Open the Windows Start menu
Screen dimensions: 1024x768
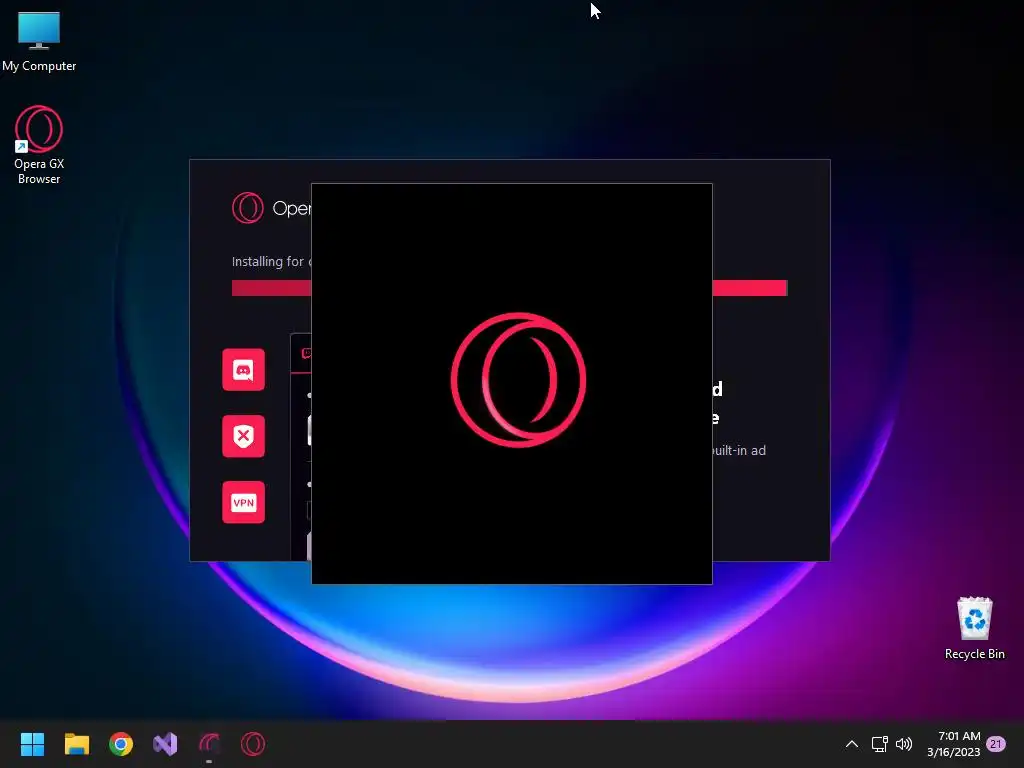(x=32, y=744)
